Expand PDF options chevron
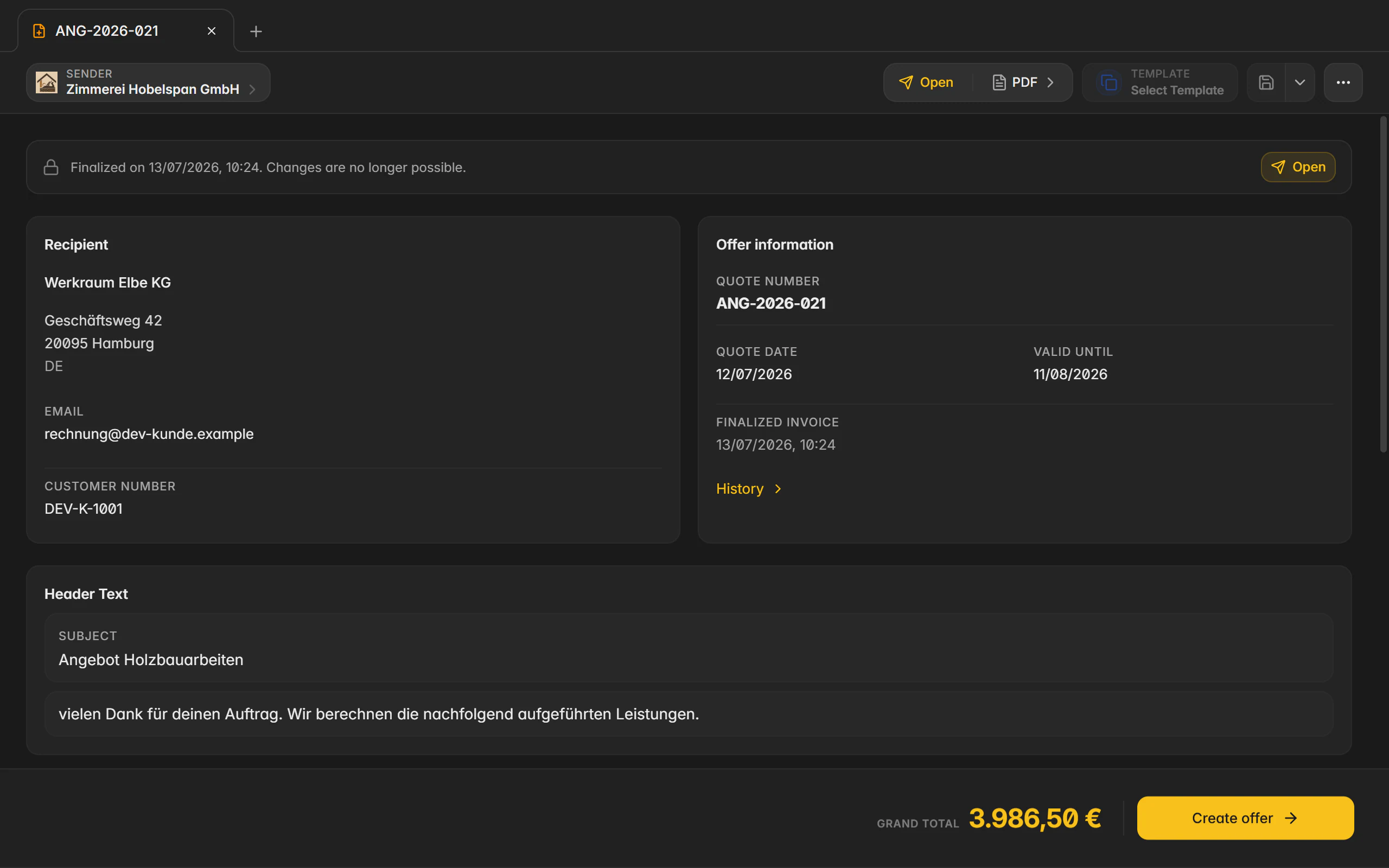 point(1050,82)
